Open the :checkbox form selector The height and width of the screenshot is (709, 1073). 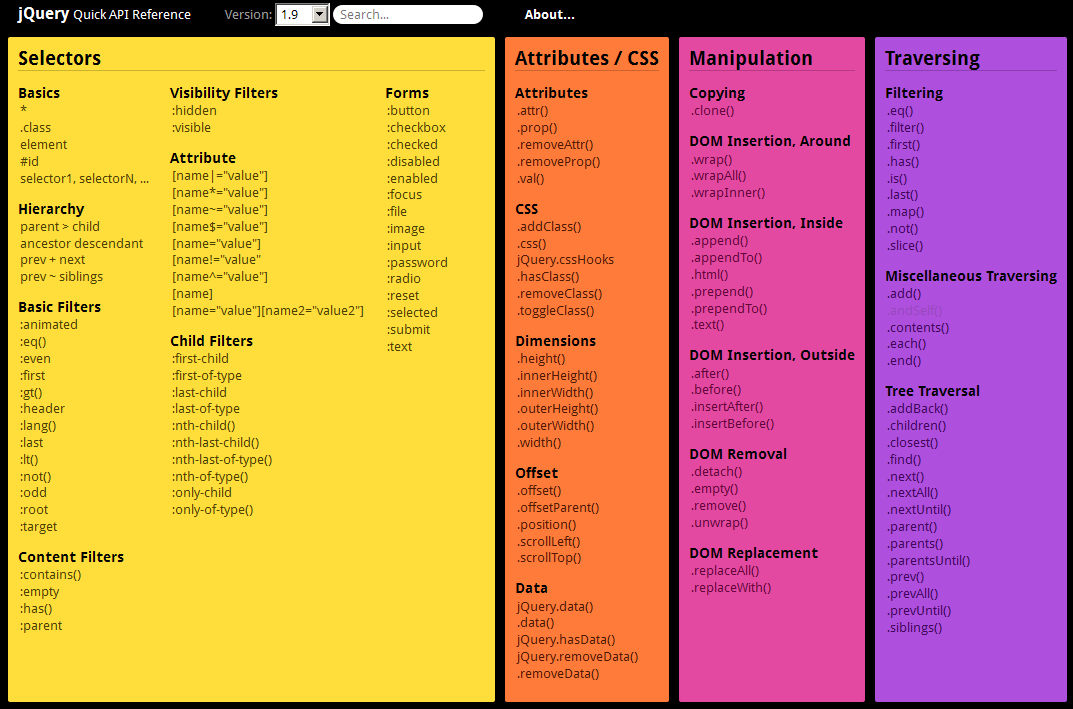417,127
